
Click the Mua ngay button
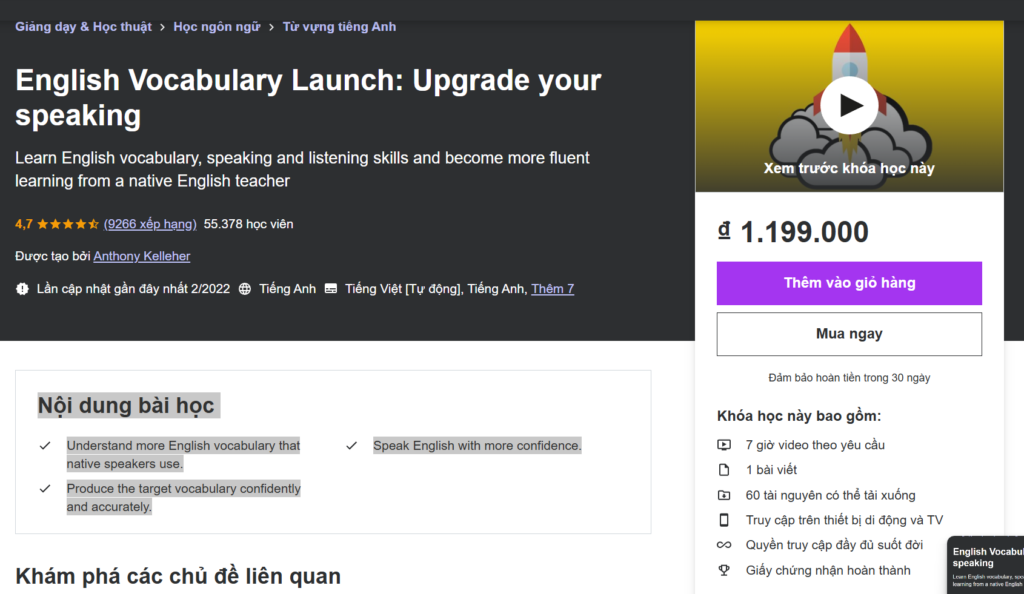point(849,334)
